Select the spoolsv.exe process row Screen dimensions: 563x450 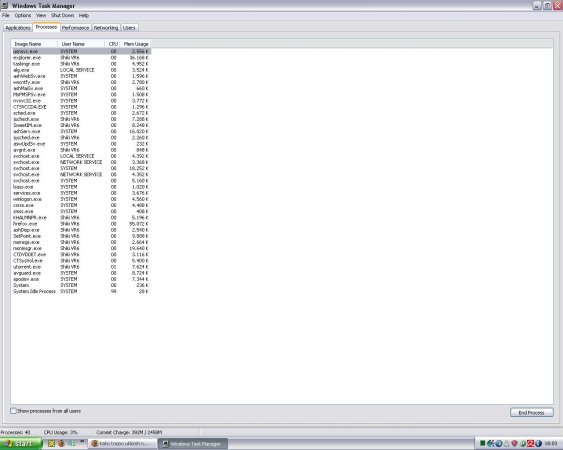point(81,279)
